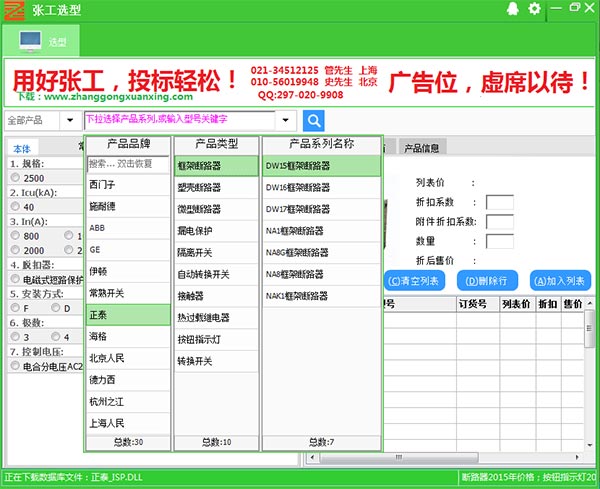Pick series DW17框架断路器
This screenshot has height=489, width=600.
(321, 209)
